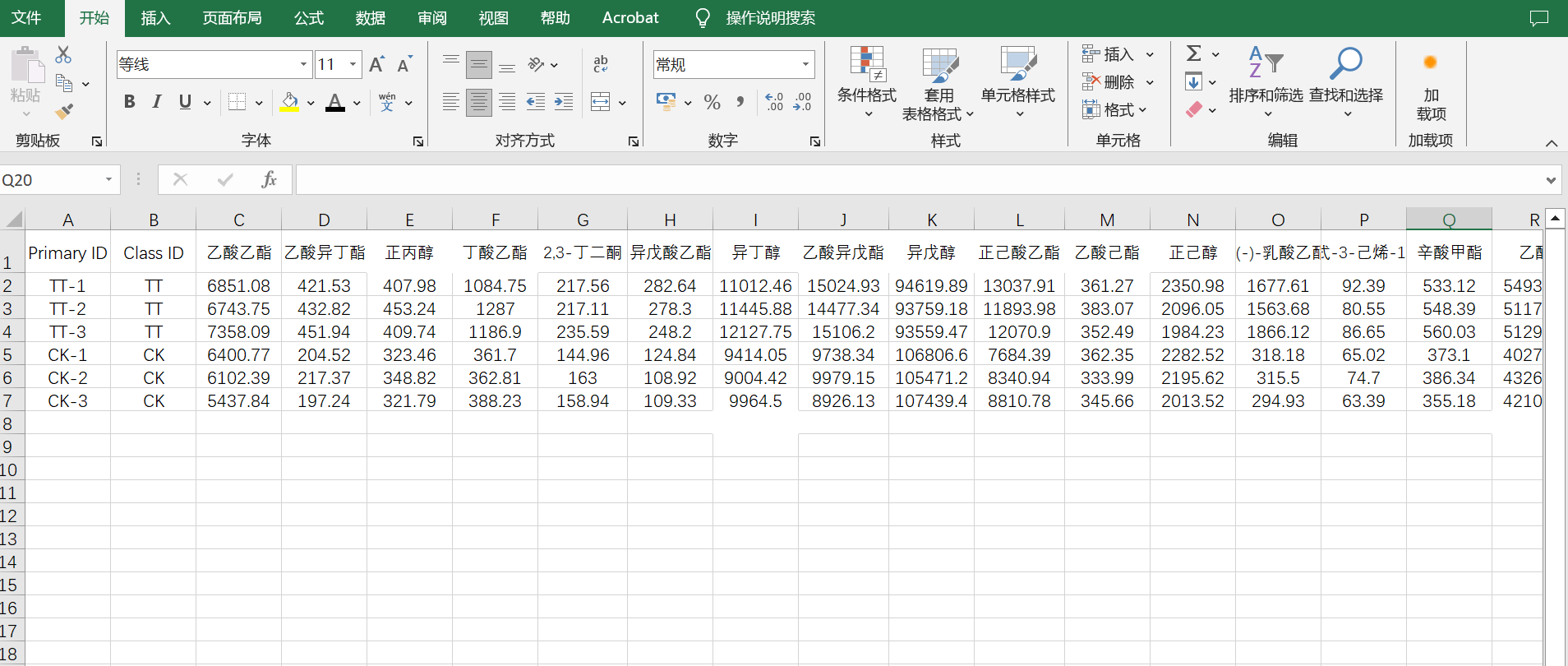Switch to the 插入 ribbon tab
This screenshot has height=666, width=1568.
click(x=155, y=18)
